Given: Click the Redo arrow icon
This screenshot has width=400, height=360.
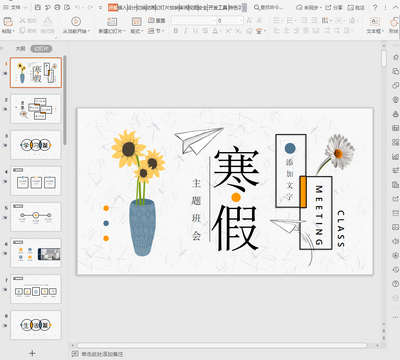Looking at the screenshot, I should pos(90,7).
